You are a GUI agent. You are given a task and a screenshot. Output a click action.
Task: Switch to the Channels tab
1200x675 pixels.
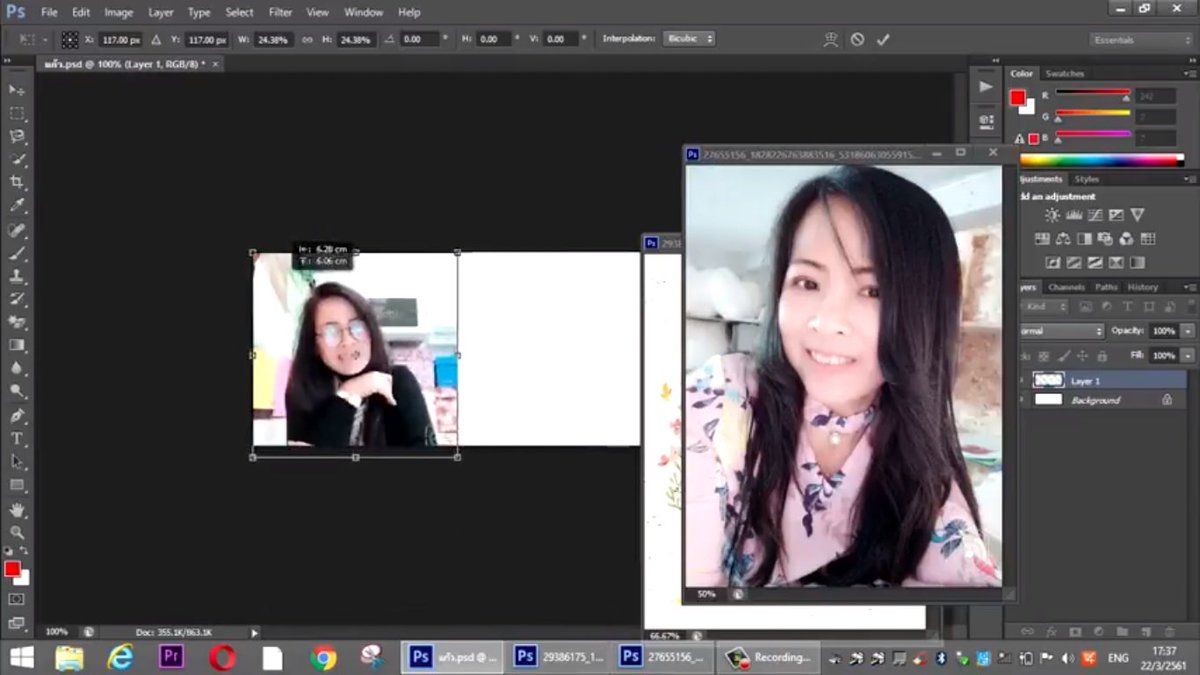point(1066,287)
